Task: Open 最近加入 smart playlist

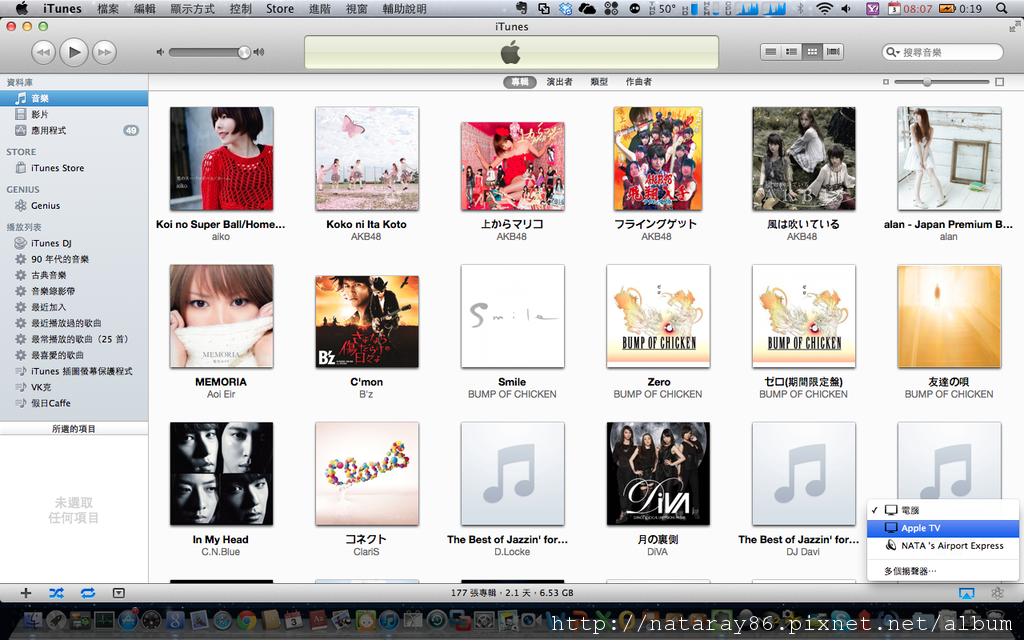Action: pos(74,307)
